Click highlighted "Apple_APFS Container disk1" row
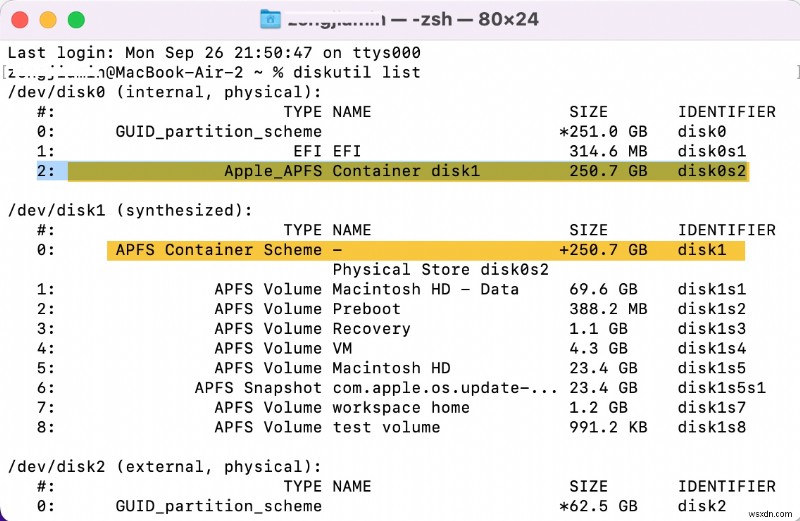The height and width of the screenshot is (521, 800). coord(352,171)
